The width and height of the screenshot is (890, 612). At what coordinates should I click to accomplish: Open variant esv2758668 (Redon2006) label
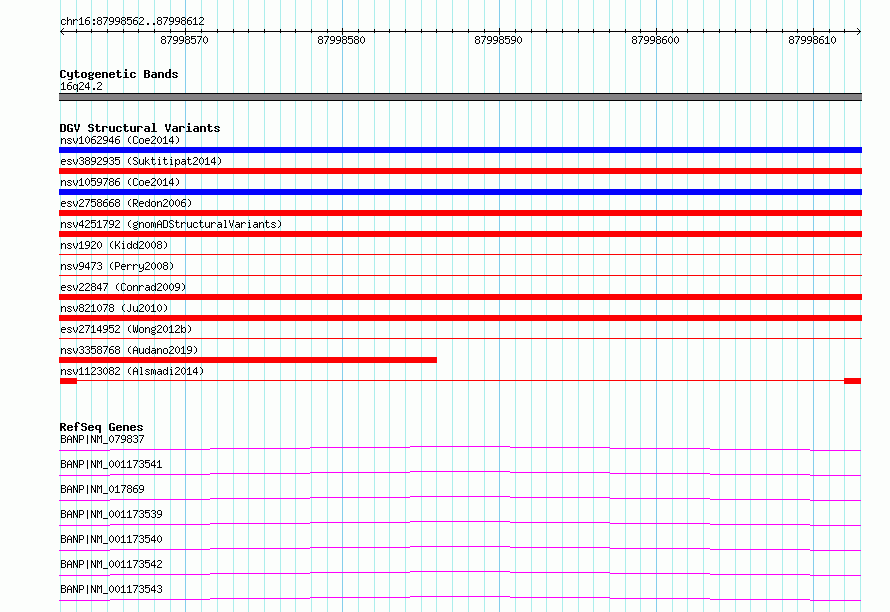(x=126, y=203)
